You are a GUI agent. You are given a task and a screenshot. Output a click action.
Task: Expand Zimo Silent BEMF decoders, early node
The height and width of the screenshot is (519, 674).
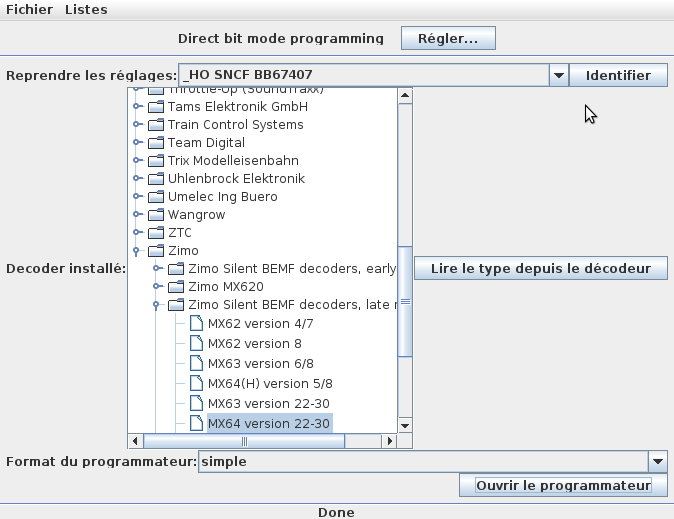coord(157,268)
